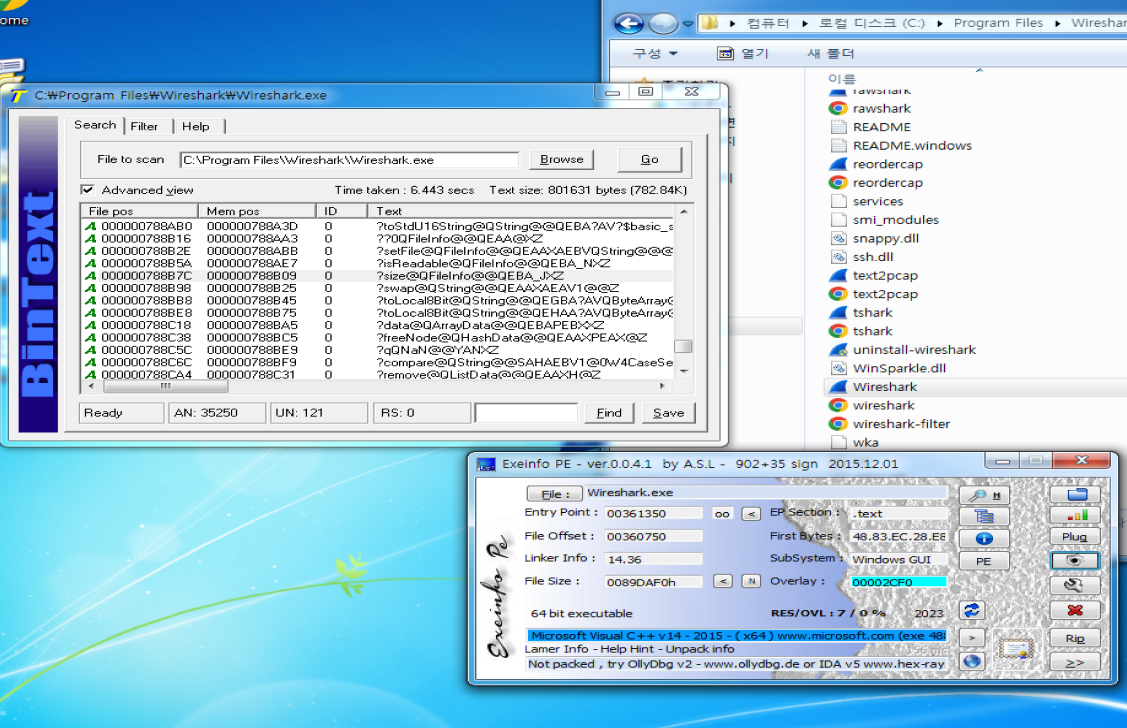Click the File pos column header

[x=139, y=211]
